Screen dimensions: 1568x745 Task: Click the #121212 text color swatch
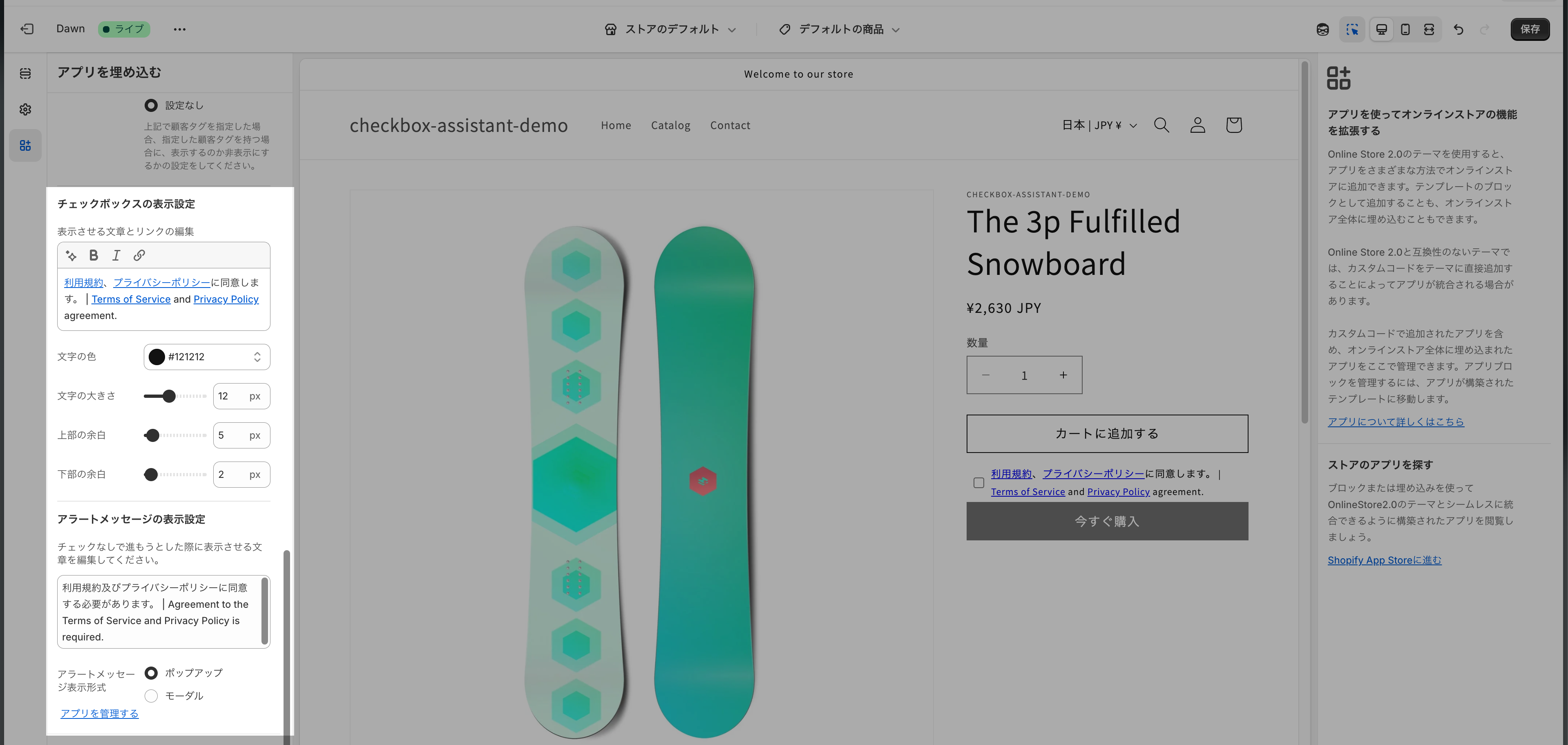[157, 357]
